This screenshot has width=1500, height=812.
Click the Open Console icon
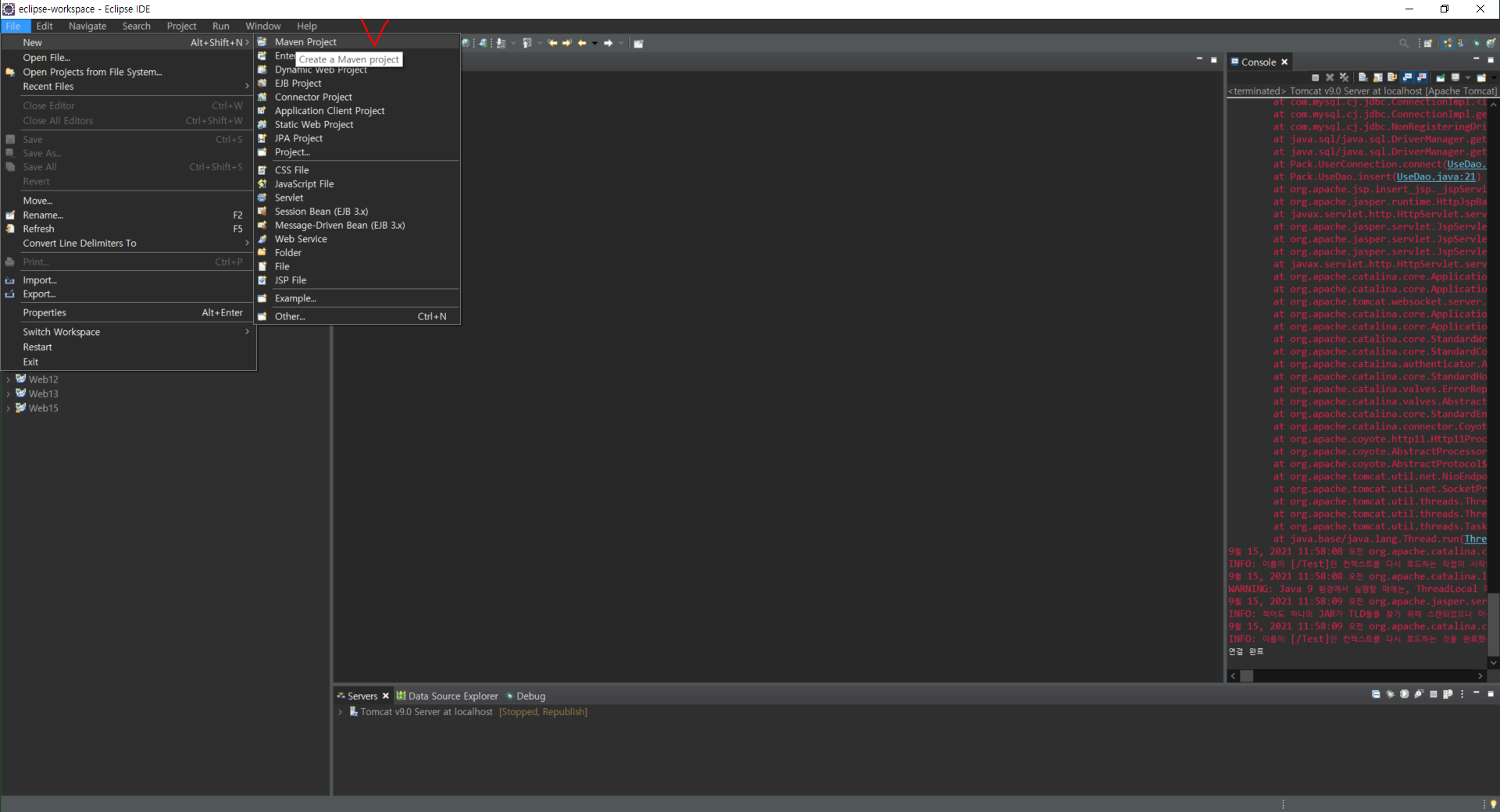coord(1481,77)
